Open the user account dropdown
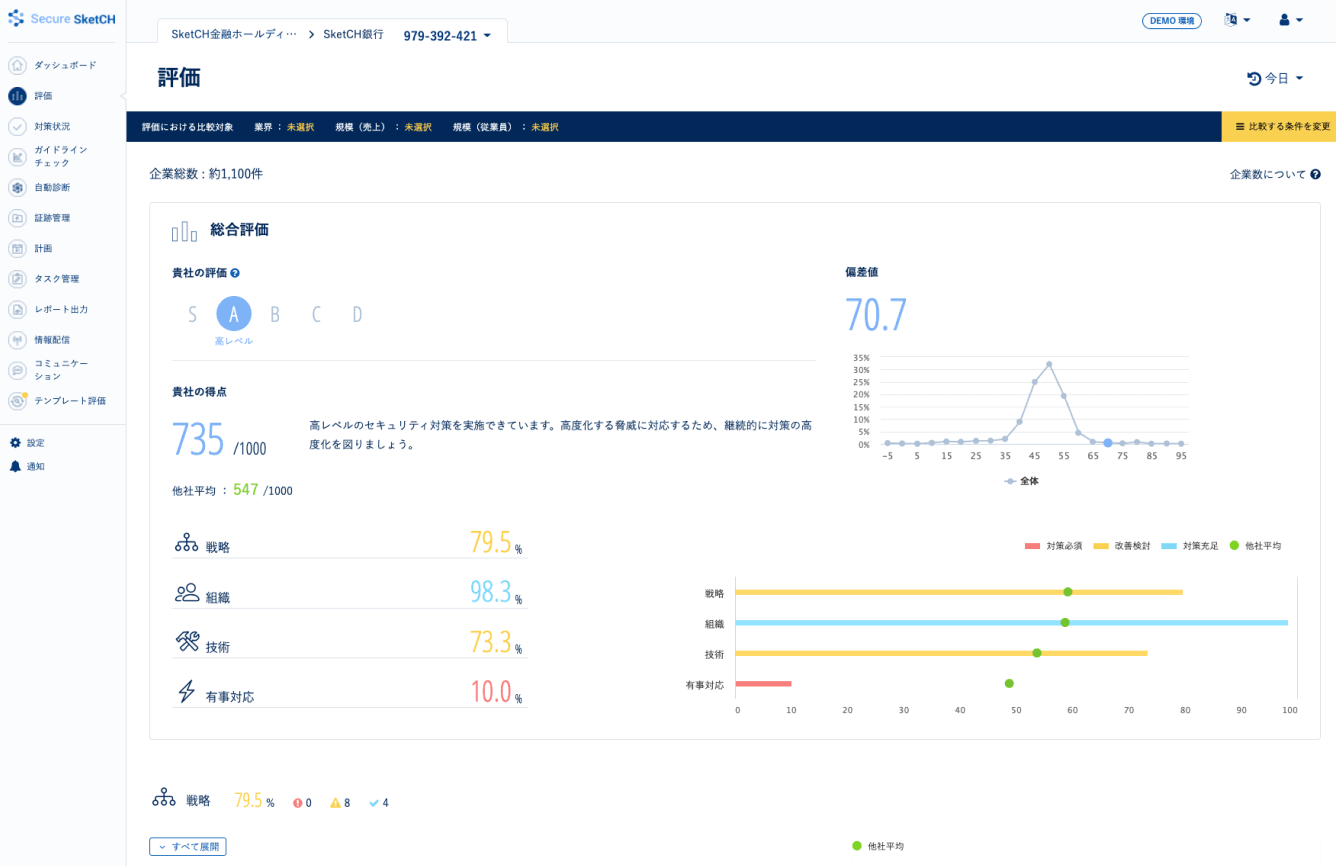 1291,20
